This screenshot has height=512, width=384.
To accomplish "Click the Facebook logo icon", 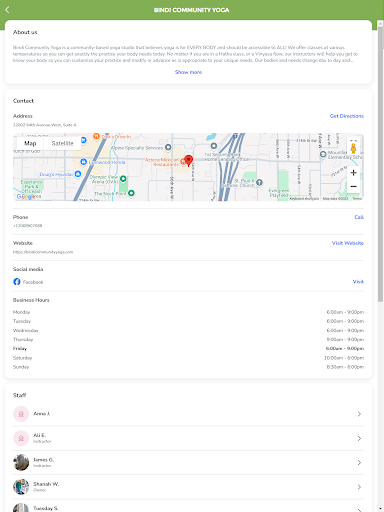I will click(17, 282).
